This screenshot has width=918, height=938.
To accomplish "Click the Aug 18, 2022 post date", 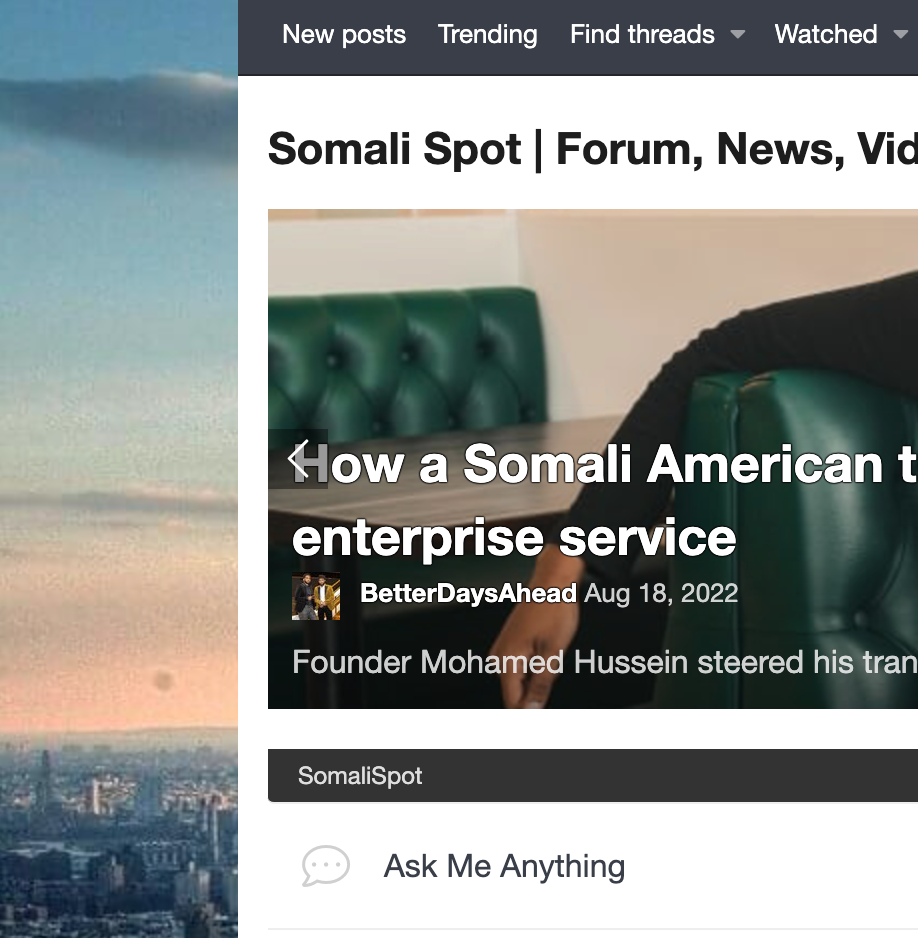I will point(661,593).
